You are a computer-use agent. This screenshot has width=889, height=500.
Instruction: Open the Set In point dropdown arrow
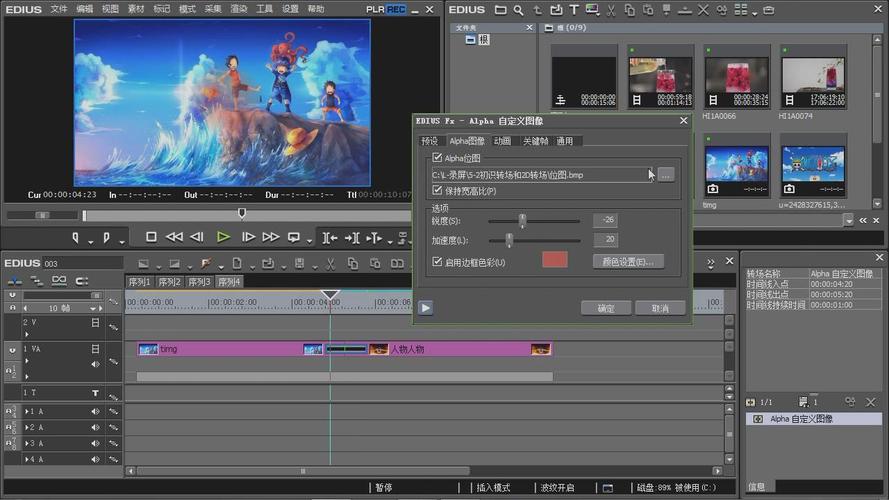pos(91,242)
